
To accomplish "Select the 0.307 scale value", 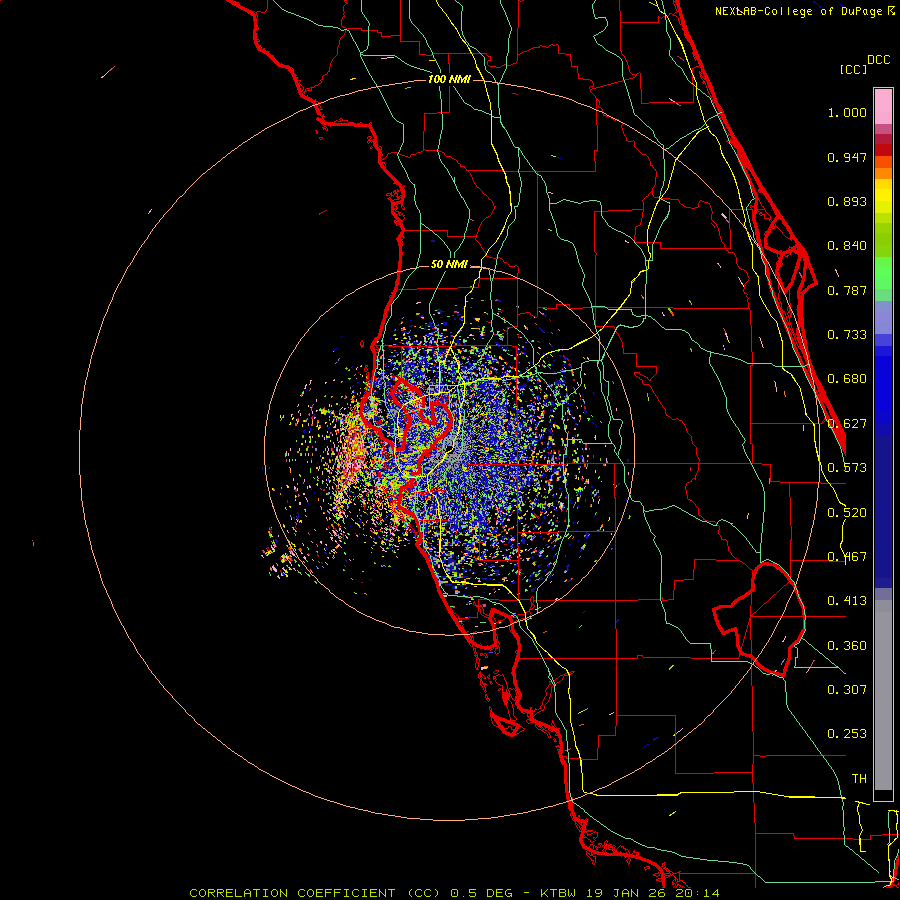I will 847,690.
